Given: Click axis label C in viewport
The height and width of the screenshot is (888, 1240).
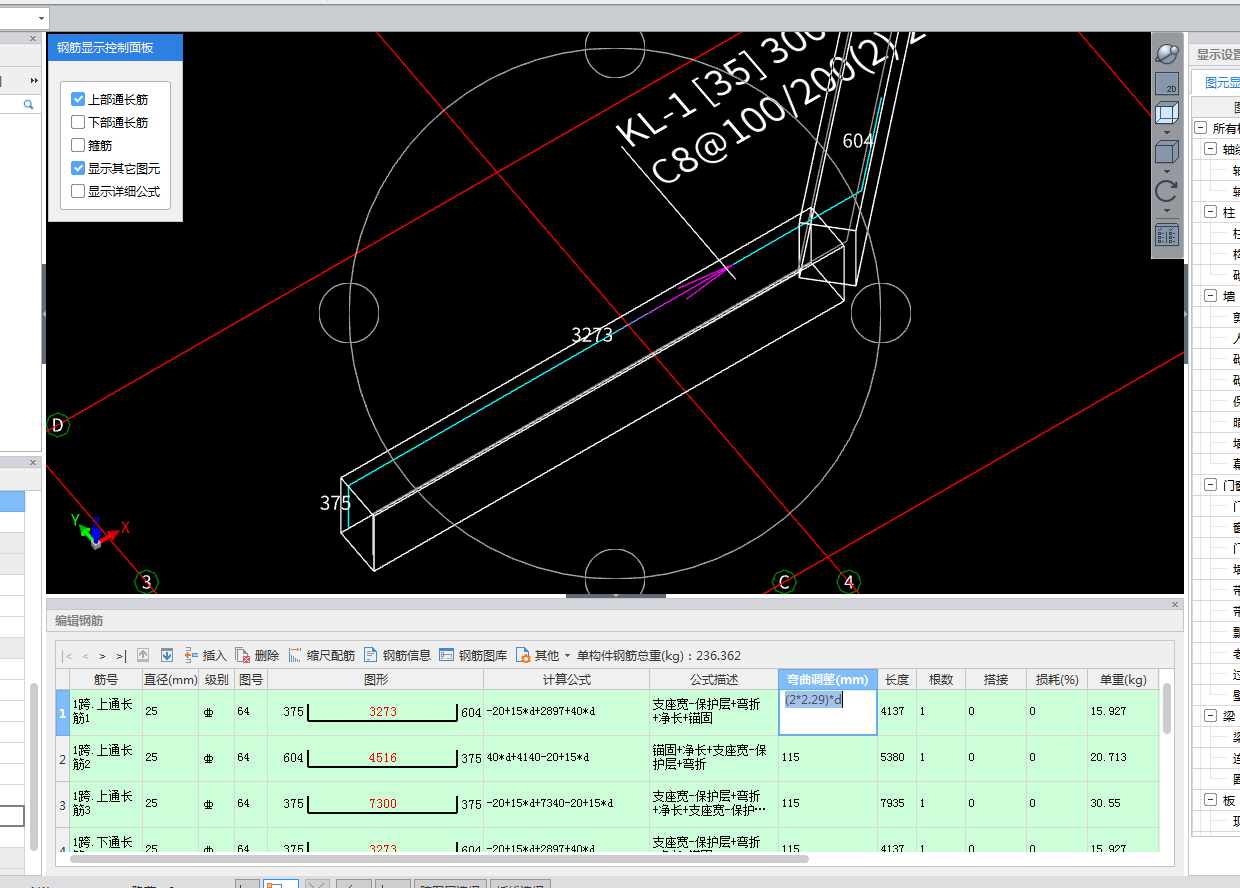Looking at the screenshot, I should 784,582.
